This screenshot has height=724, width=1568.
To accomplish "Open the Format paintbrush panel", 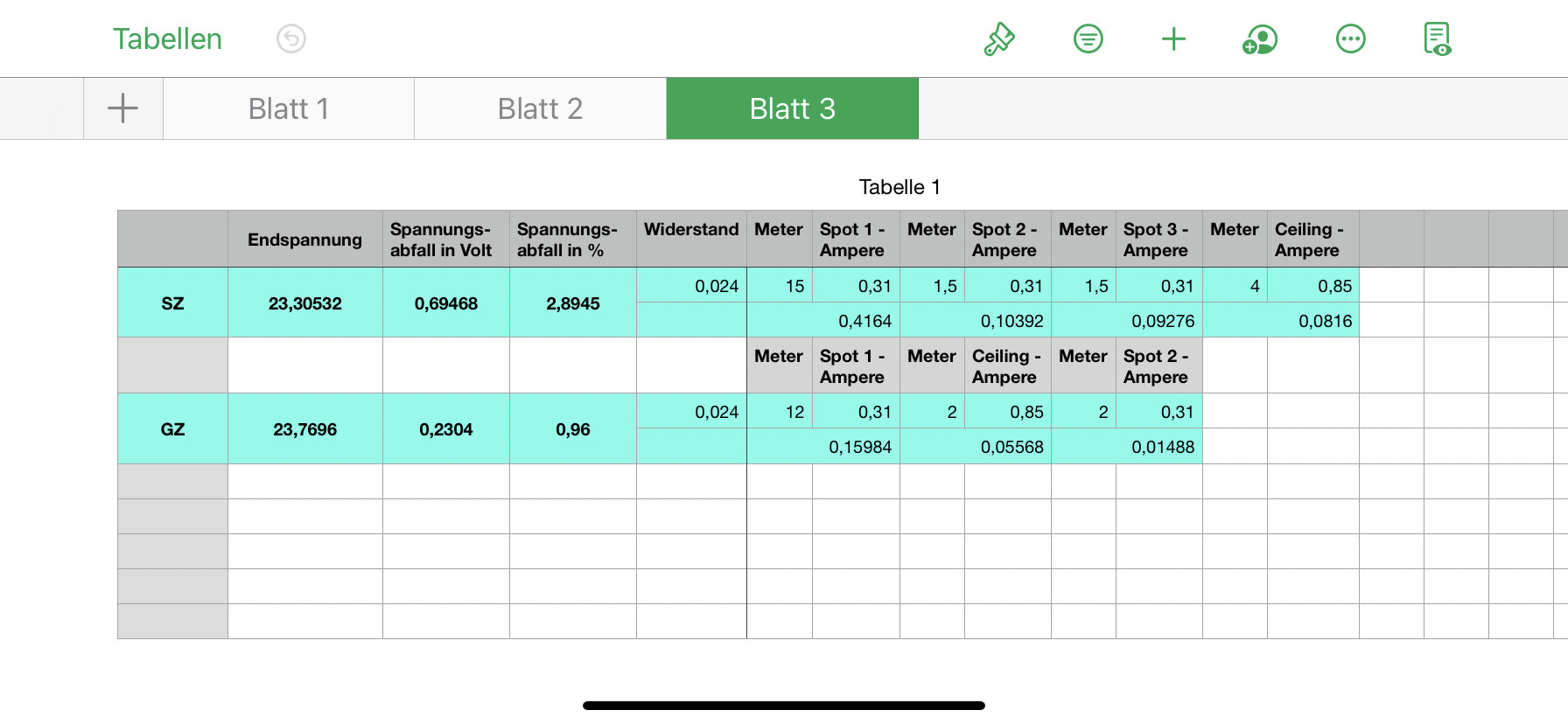I will (999, 39).
